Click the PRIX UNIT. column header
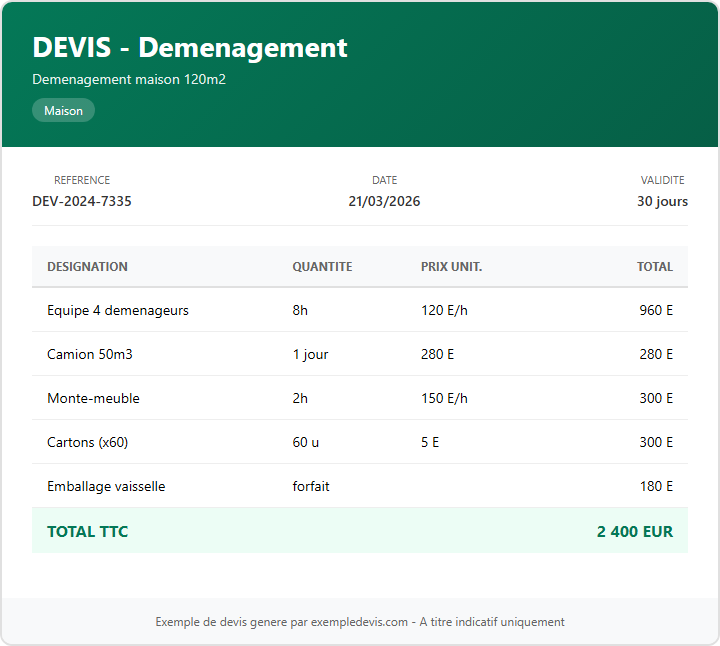 (451, 267)
